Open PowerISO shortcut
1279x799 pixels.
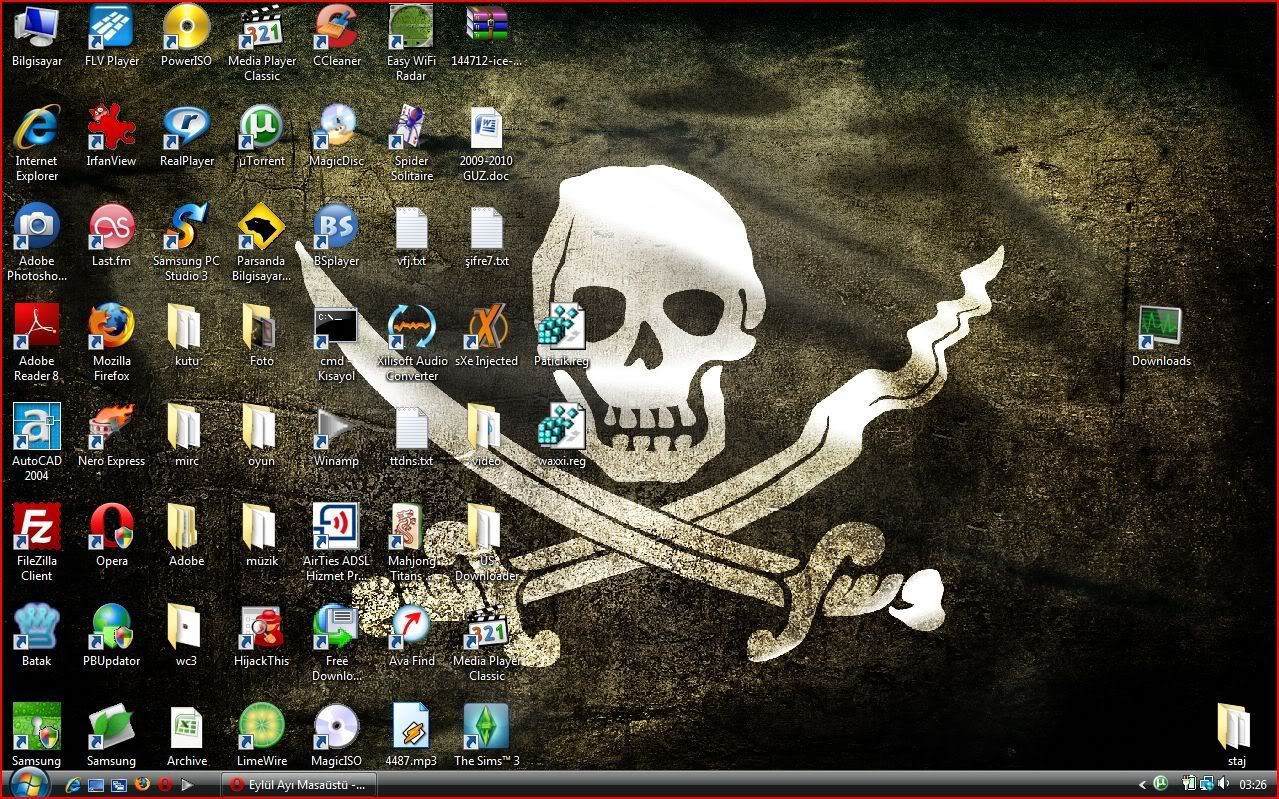point(187,36)
